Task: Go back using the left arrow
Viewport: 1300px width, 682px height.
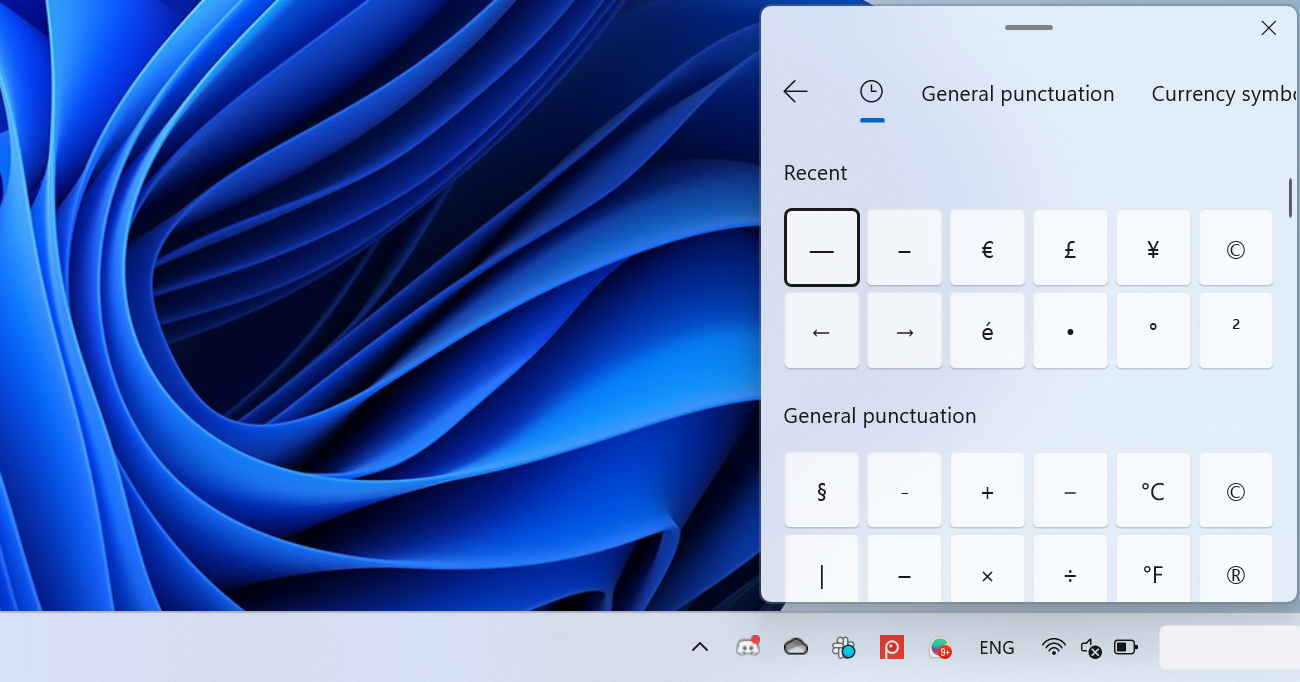Action: pos(795,92)
